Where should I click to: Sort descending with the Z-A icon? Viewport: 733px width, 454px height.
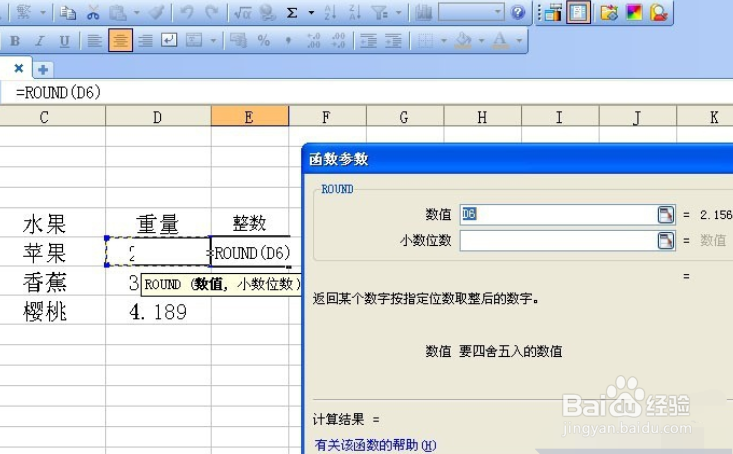[355, 13]
